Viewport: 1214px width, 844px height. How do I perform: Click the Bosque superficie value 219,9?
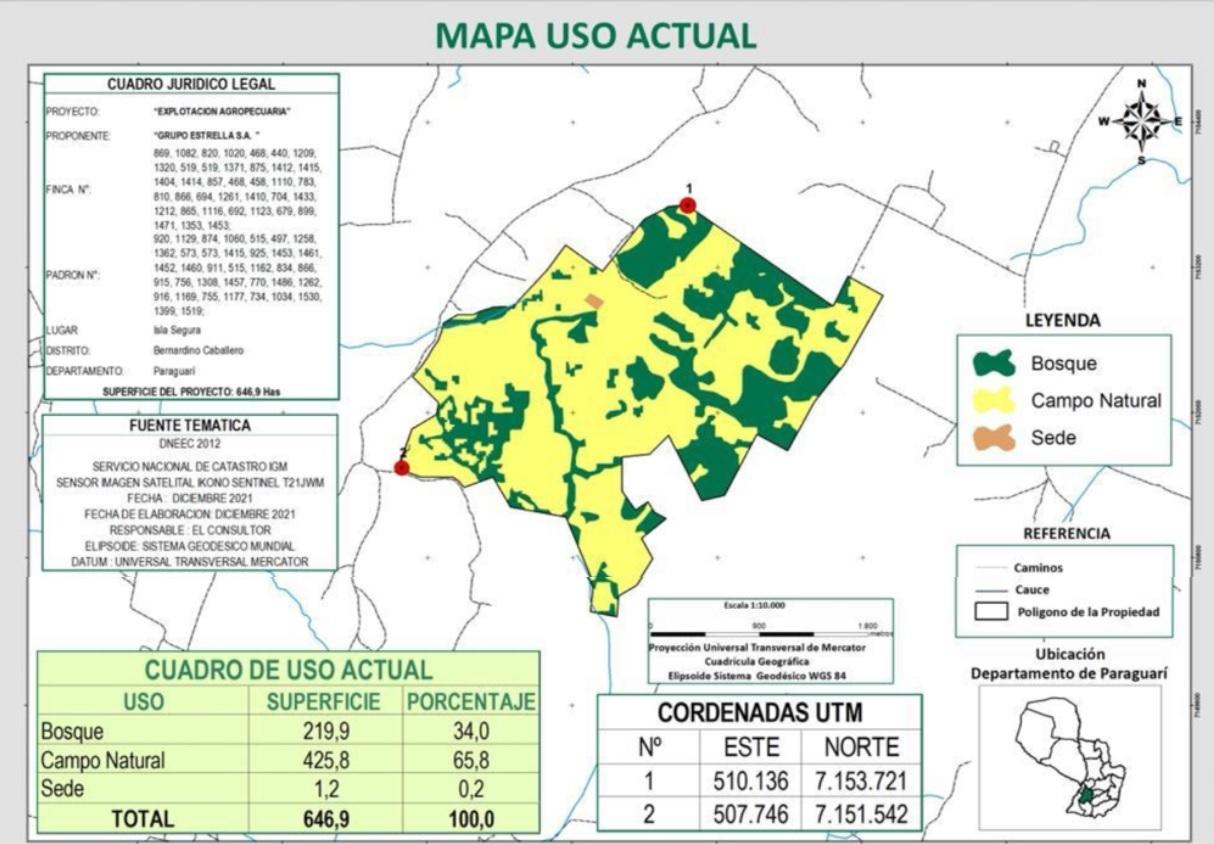[324, 732]
